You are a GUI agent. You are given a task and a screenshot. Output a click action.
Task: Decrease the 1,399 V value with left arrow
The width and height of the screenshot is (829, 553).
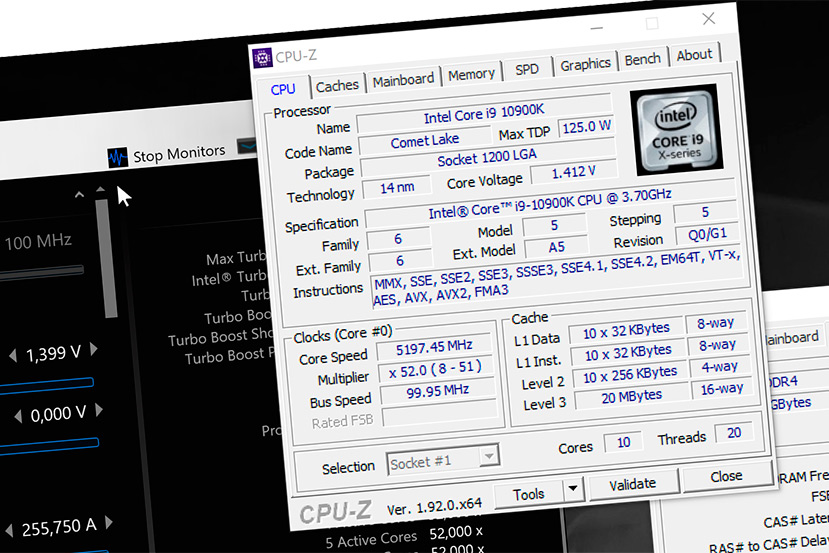click(12, 355)
